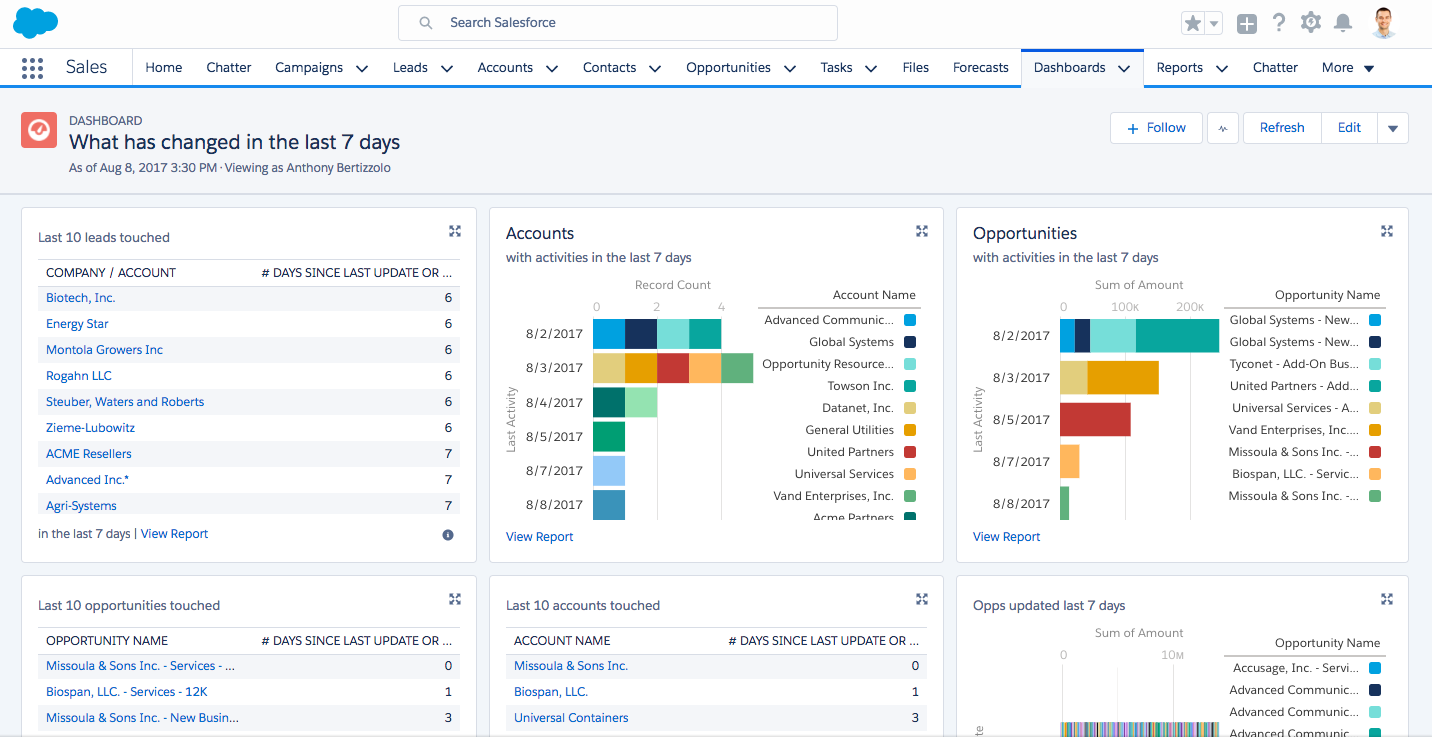1432x737 pixels.
Task: Open the Rogahn LLC lead
Action: (x=79, y=376)
